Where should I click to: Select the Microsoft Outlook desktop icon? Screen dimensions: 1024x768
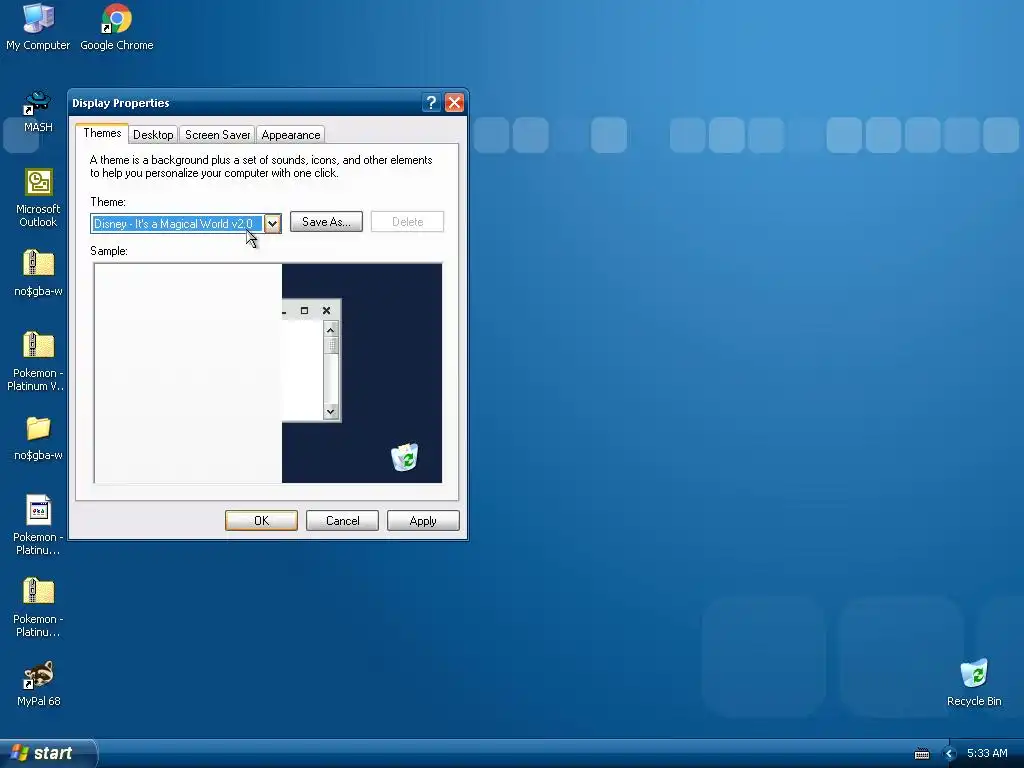point(38,197)
